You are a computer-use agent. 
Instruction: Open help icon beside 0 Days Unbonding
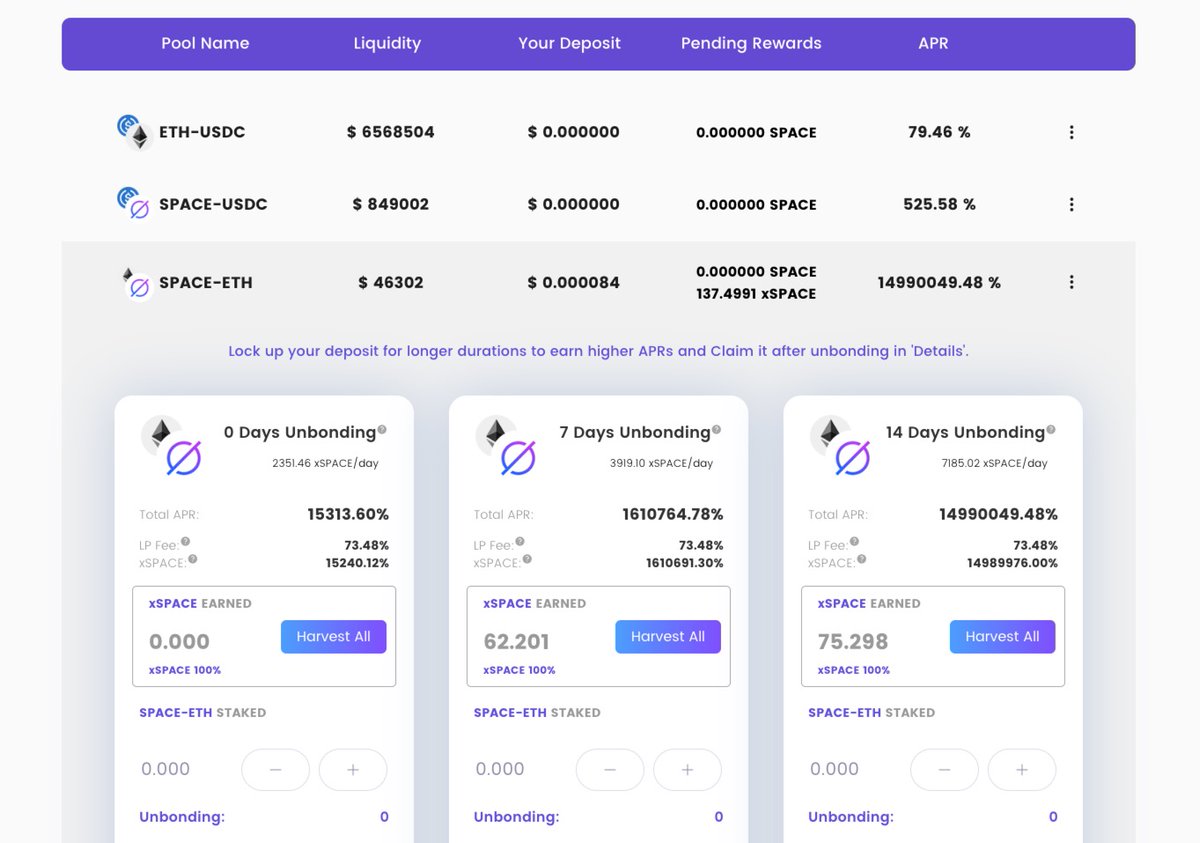(382, 430)
